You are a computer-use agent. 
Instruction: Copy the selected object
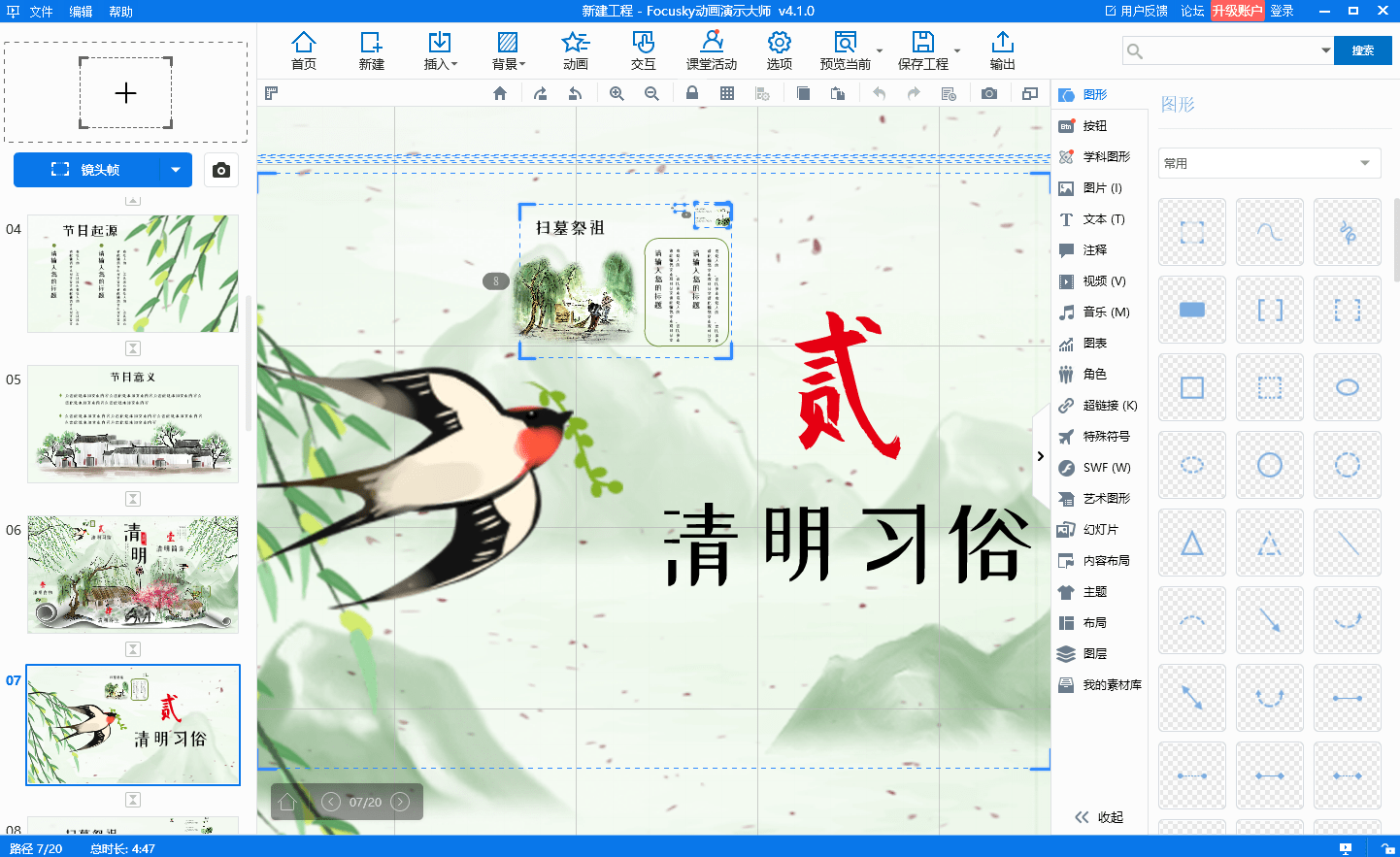point(803,93)
